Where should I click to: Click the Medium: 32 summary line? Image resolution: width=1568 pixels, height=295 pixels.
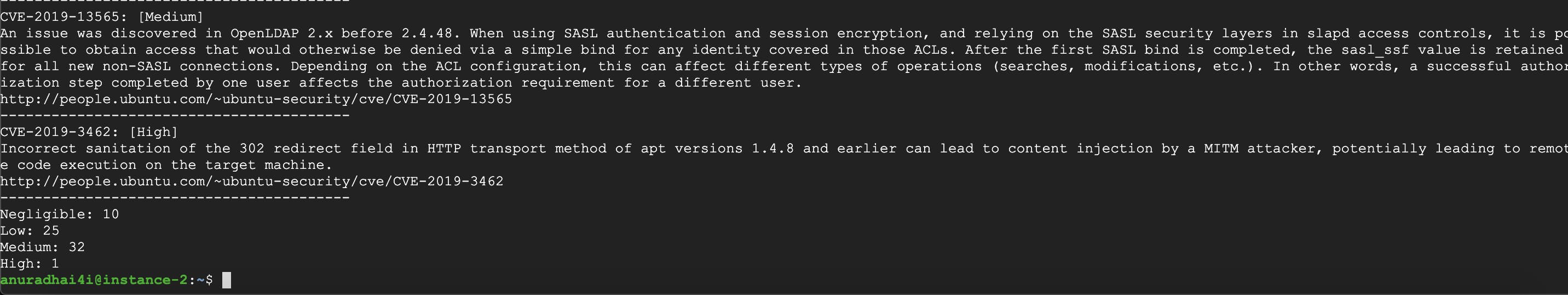pyautogui.click(x=43, y=247)
